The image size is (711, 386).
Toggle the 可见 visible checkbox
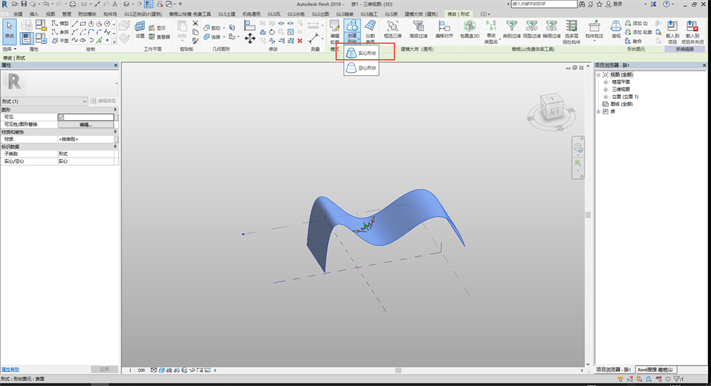tap(61, 117)
